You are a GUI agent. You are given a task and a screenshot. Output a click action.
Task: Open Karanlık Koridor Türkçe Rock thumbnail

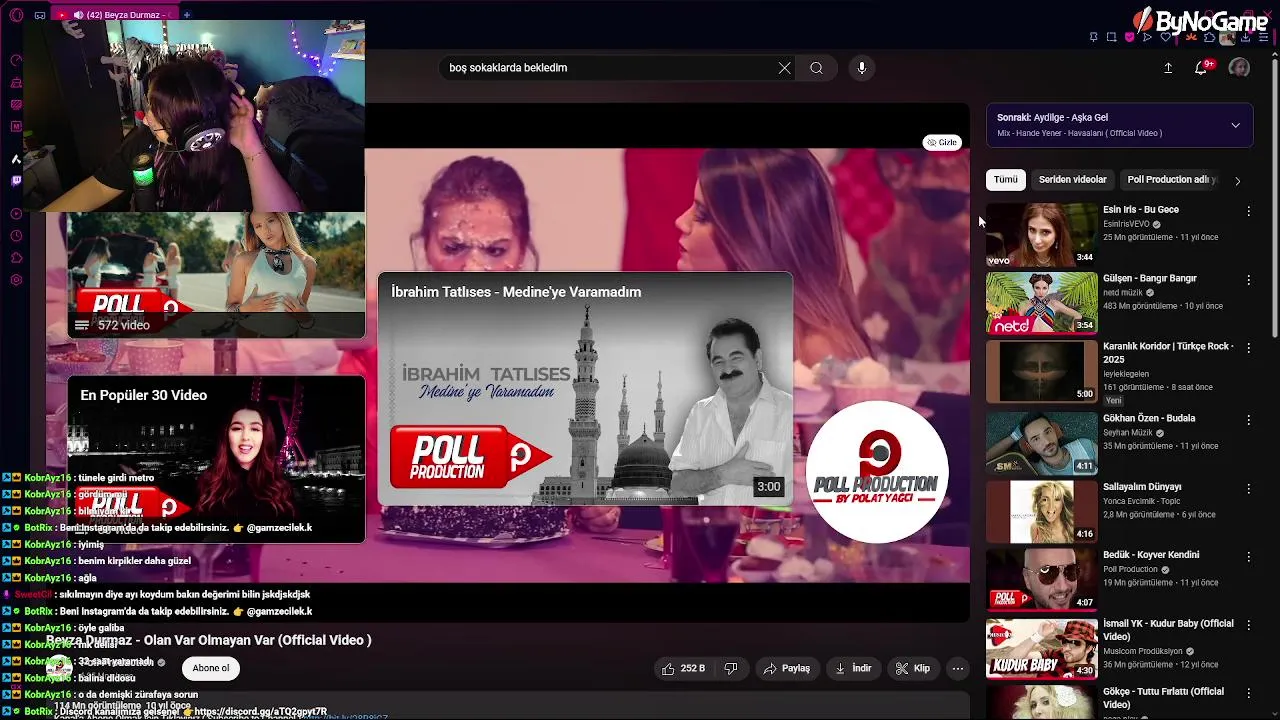coord(1041,371)
